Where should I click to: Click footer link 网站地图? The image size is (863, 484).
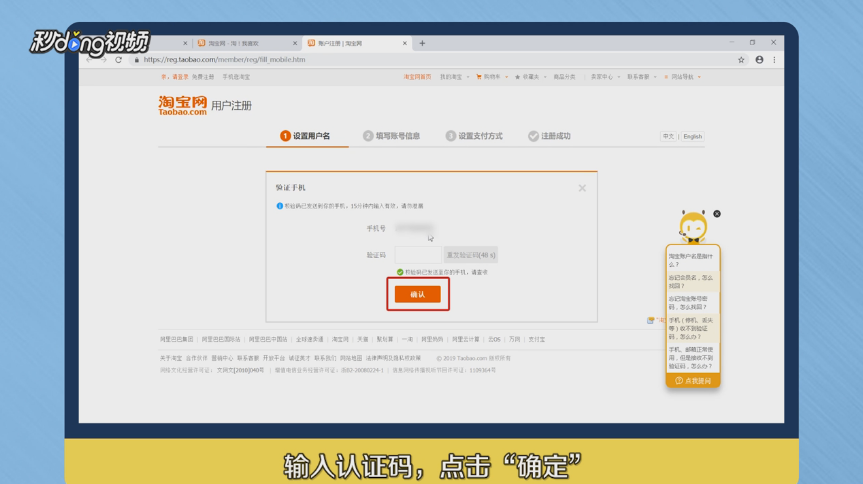click(x=351, y=358)
